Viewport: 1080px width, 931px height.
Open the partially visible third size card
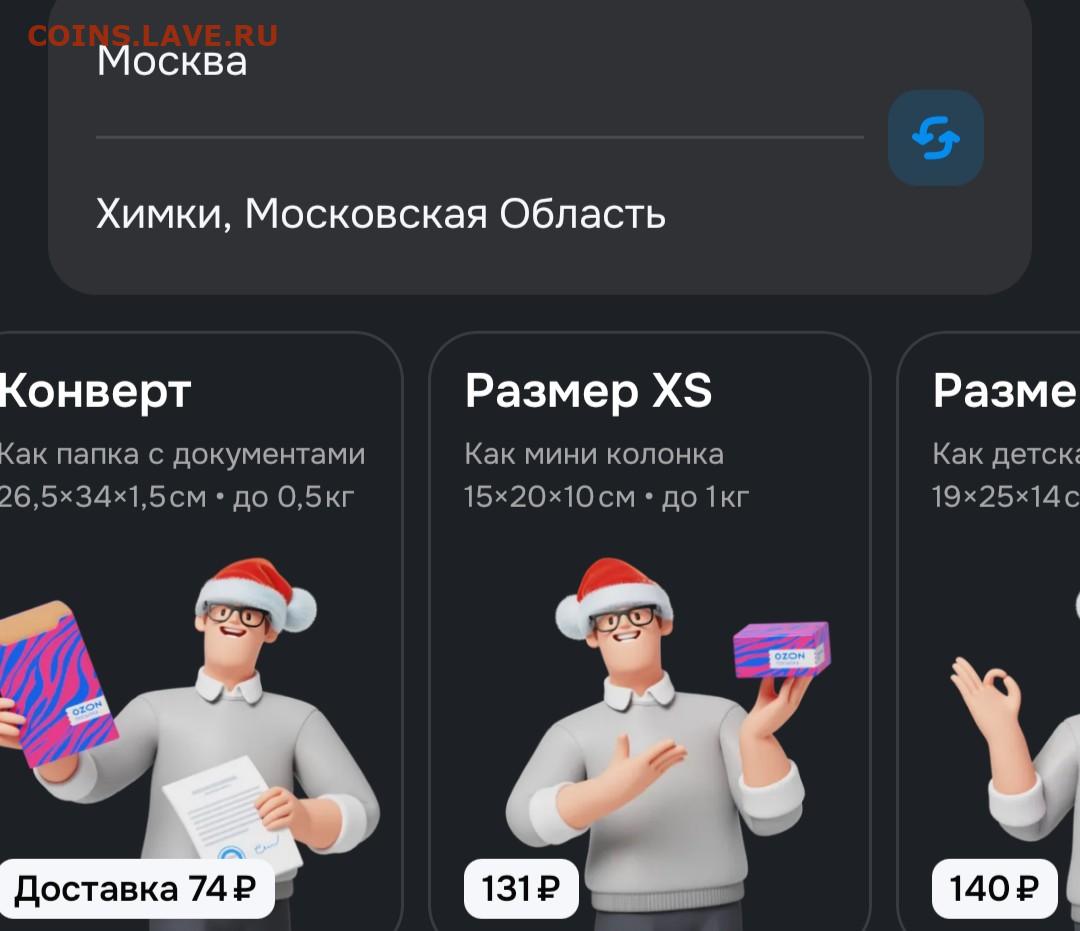pyautogui.click(x=989, y=631)
